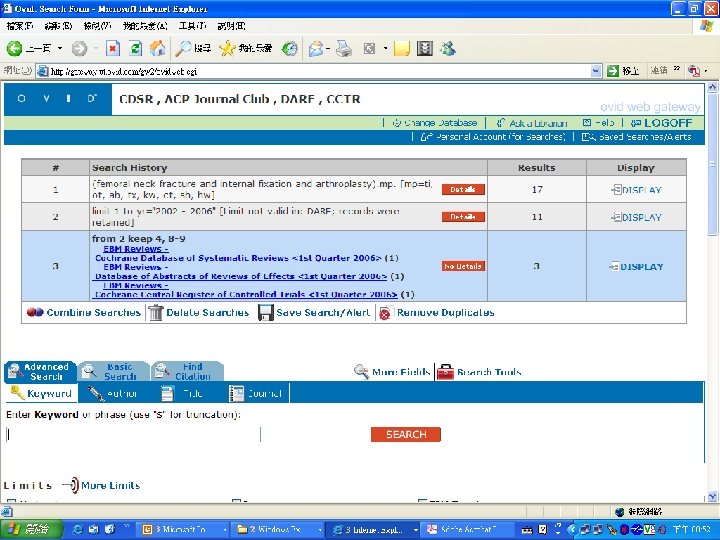Open the Edit menu

(58, 26)
